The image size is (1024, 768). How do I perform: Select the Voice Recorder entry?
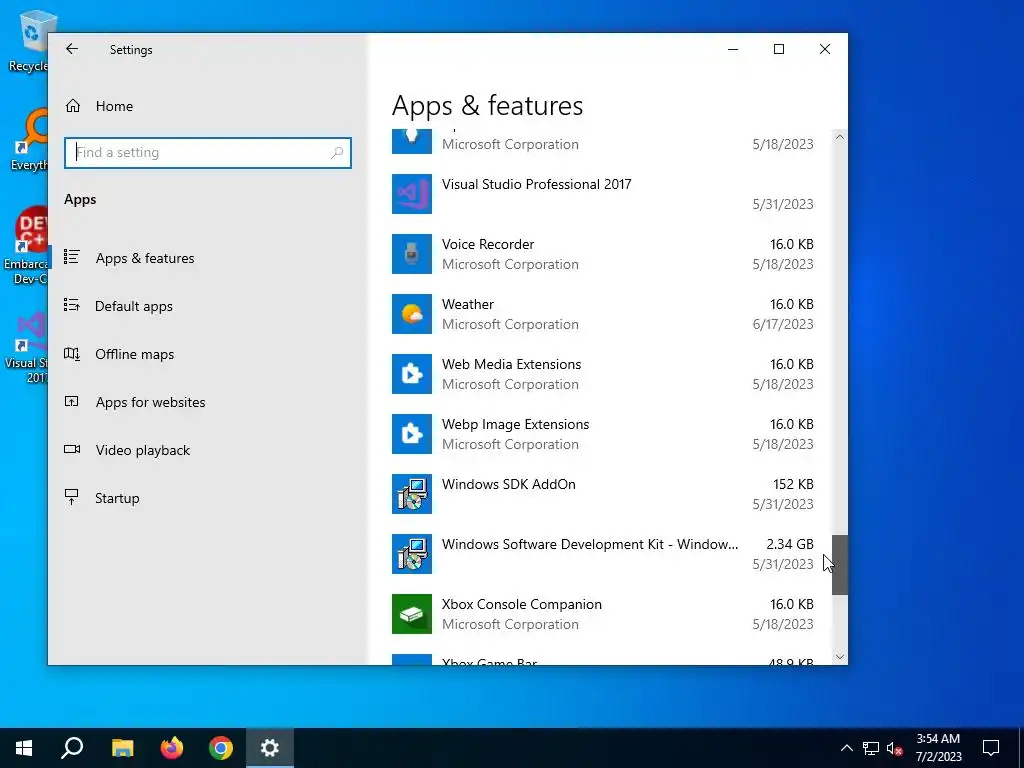pos(603,254)
